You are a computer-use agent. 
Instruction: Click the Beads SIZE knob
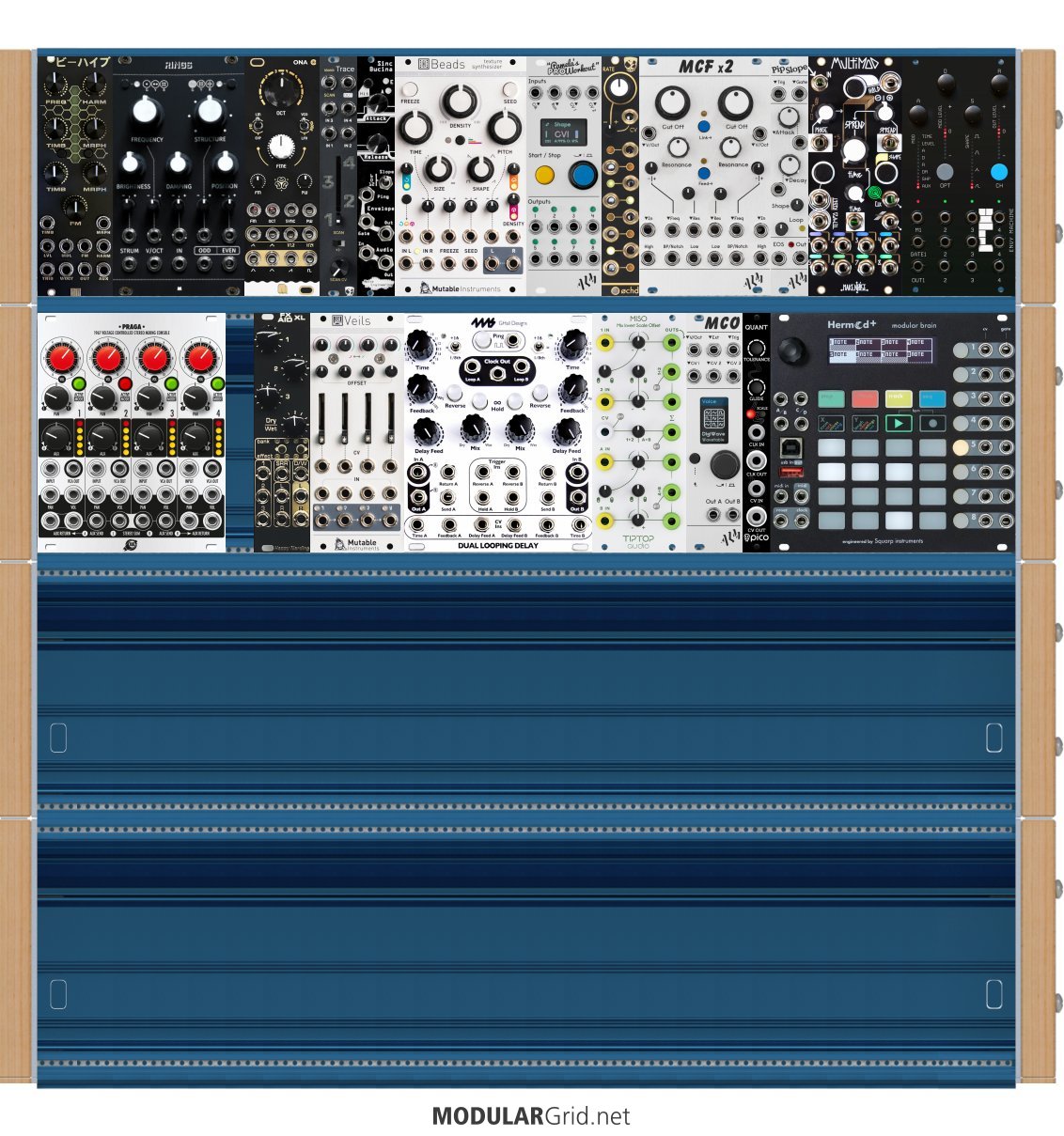[438, 169]
